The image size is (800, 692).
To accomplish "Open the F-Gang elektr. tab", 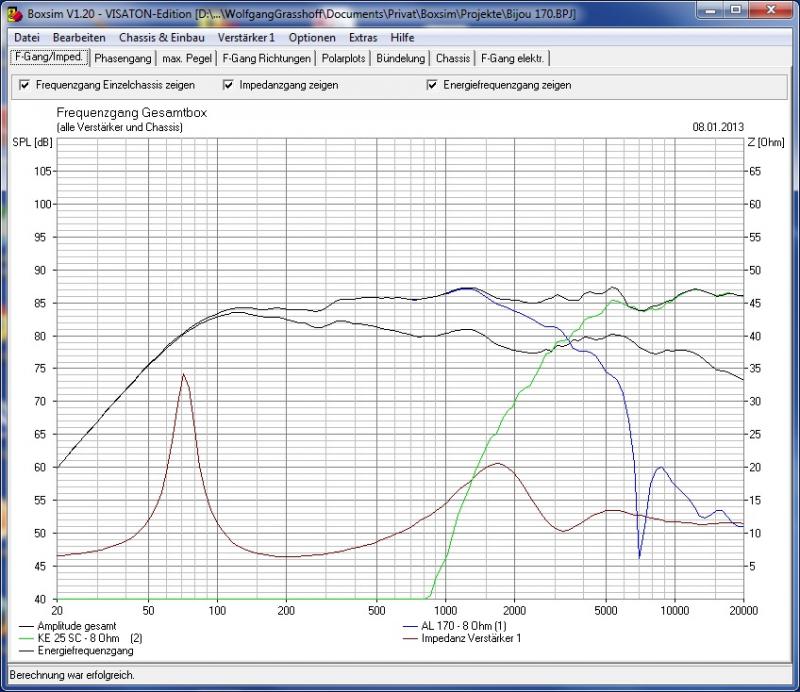I will coord(512,58).
